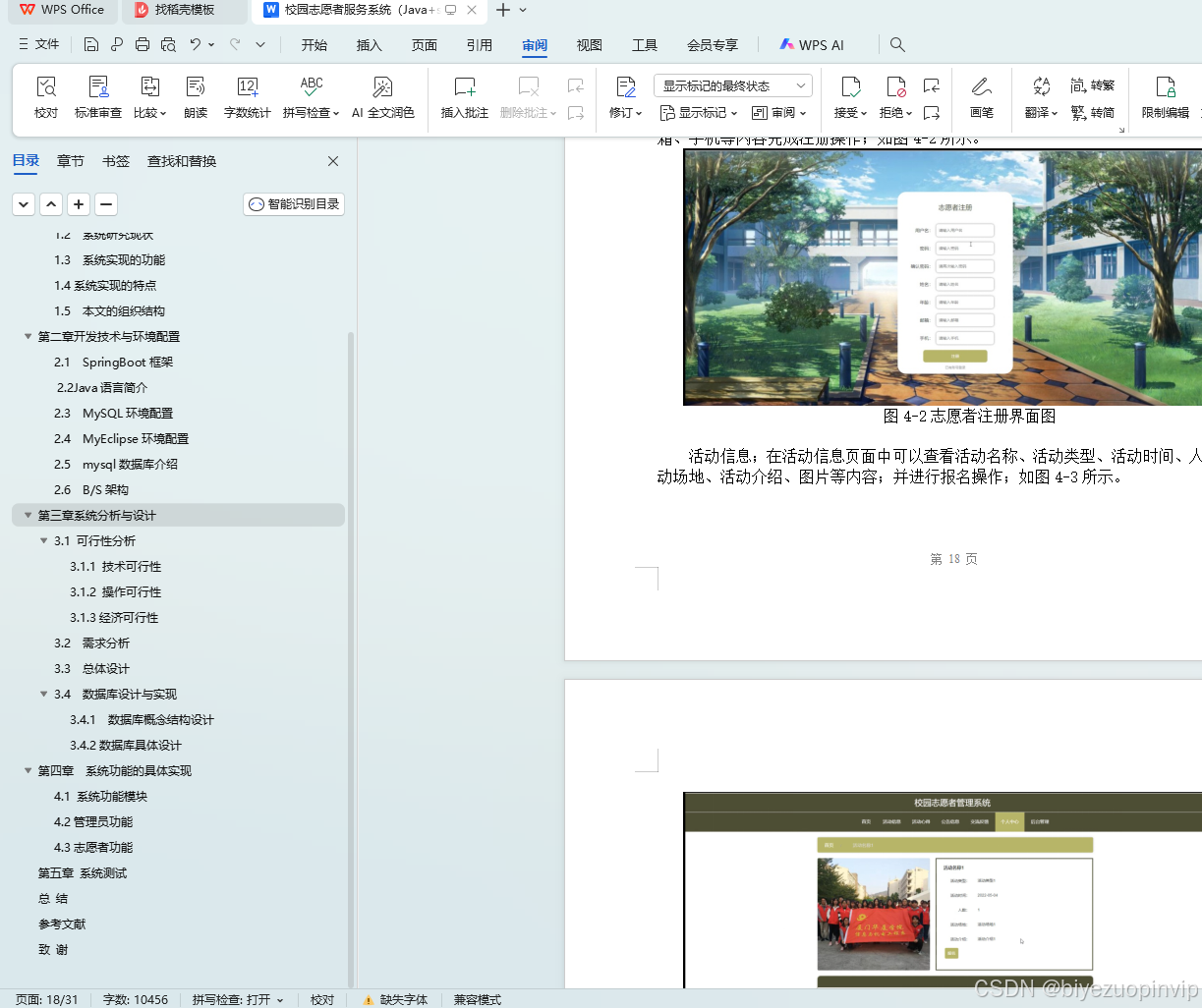
Task: Open a new tab with plus button
Action: click(x=503, y=10)
